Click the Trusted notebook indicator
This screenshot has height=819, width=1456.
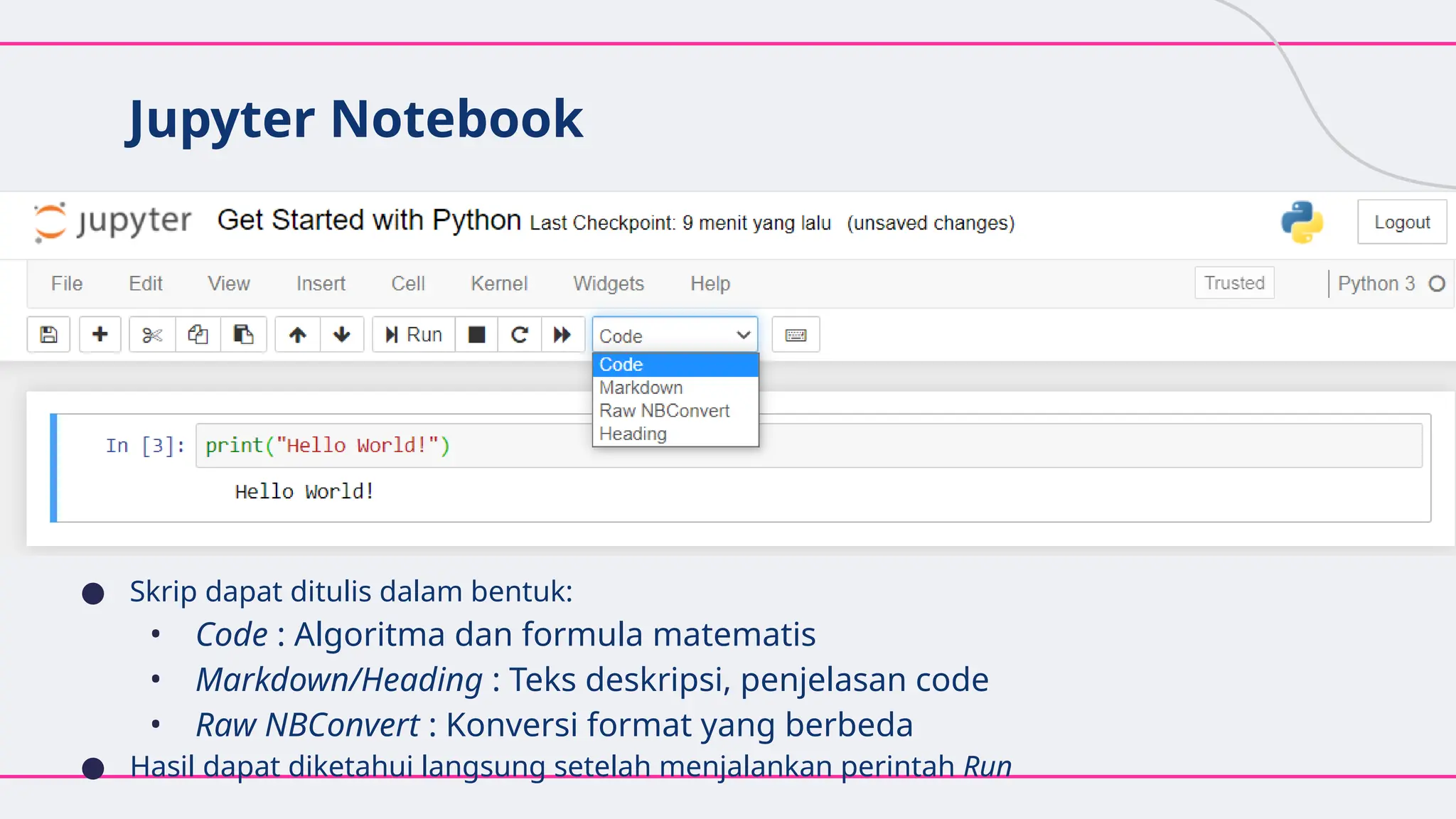[1234, 283]
